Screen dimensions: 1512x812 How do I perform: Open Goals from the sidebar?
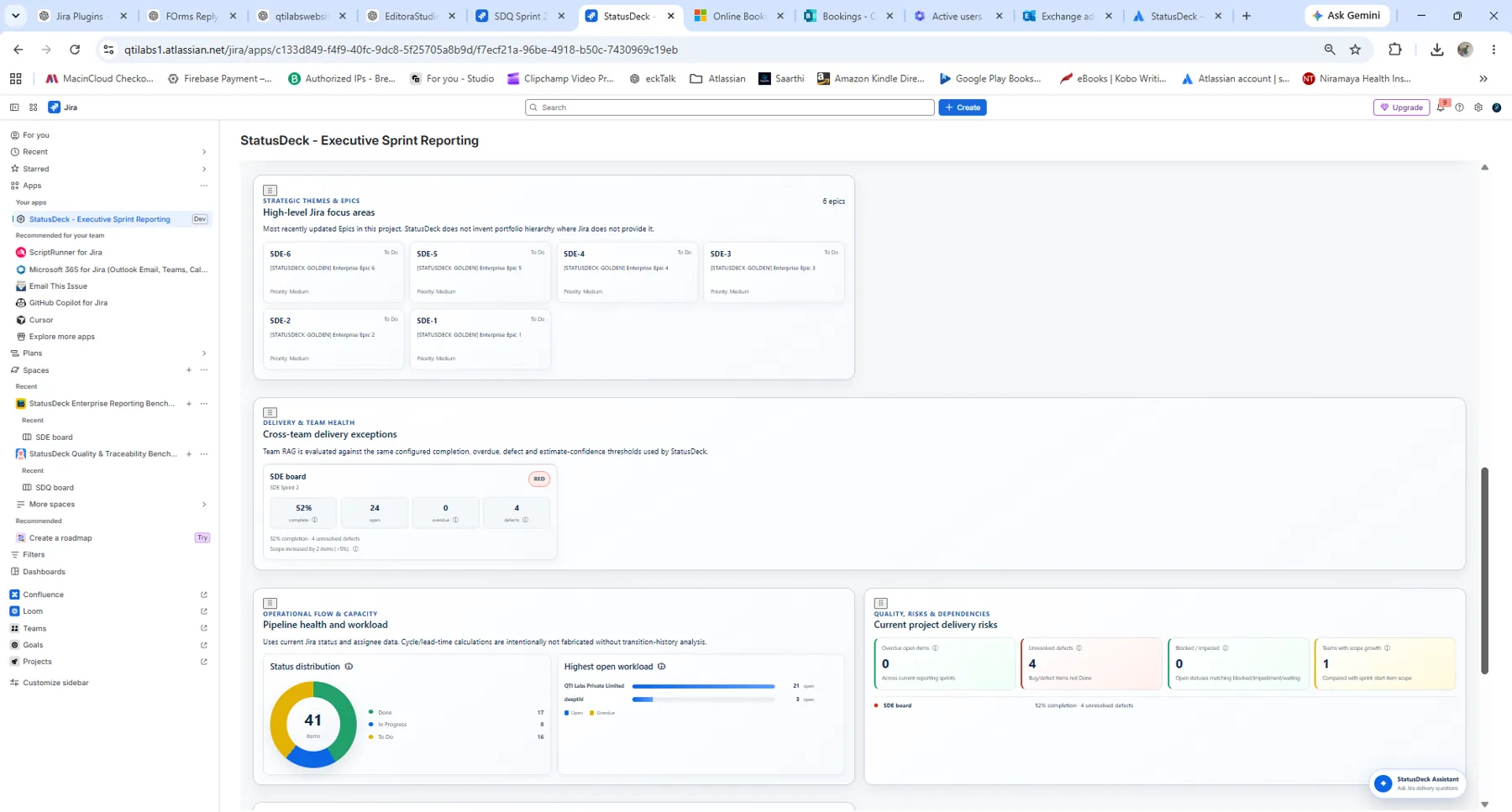[33, 645]
